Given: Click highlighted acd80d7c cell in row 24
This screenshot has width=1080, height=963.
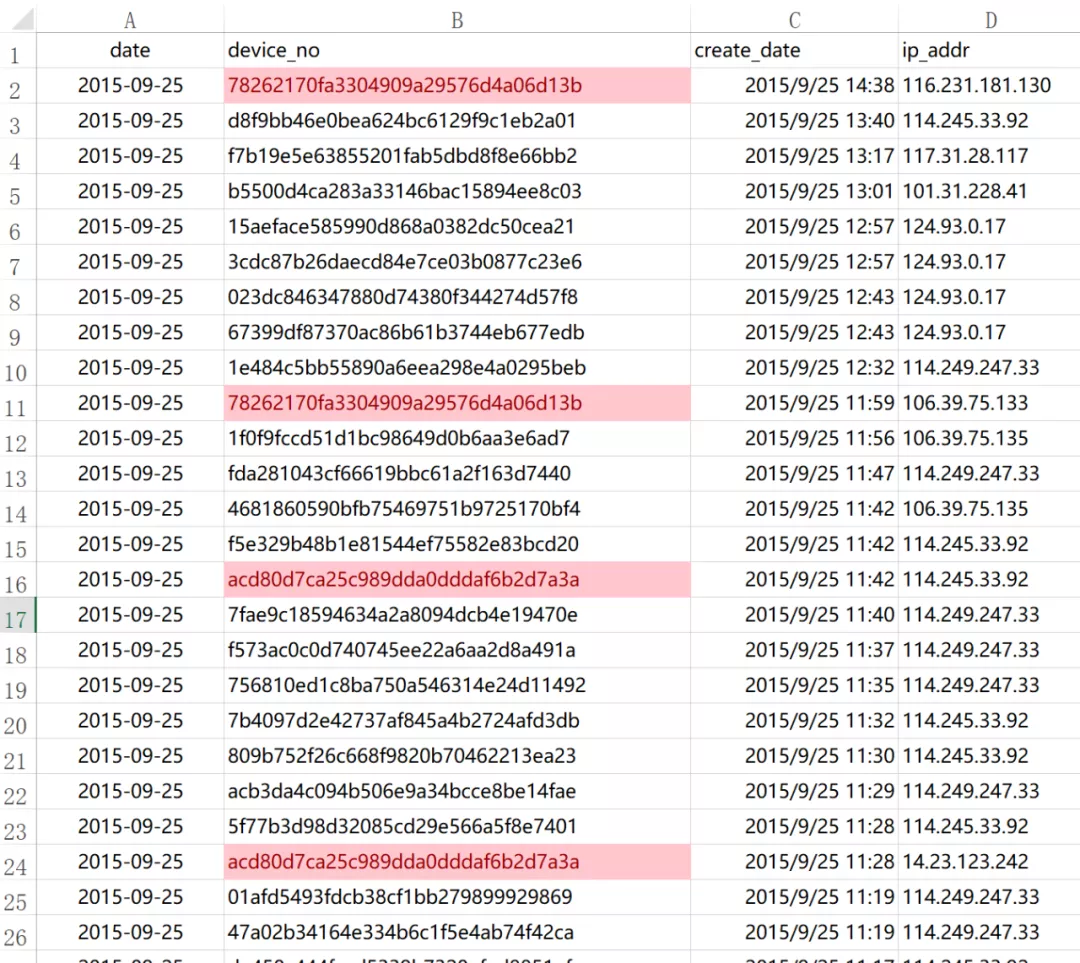Looking at the screenshot, I should click(x=457, y=862).
